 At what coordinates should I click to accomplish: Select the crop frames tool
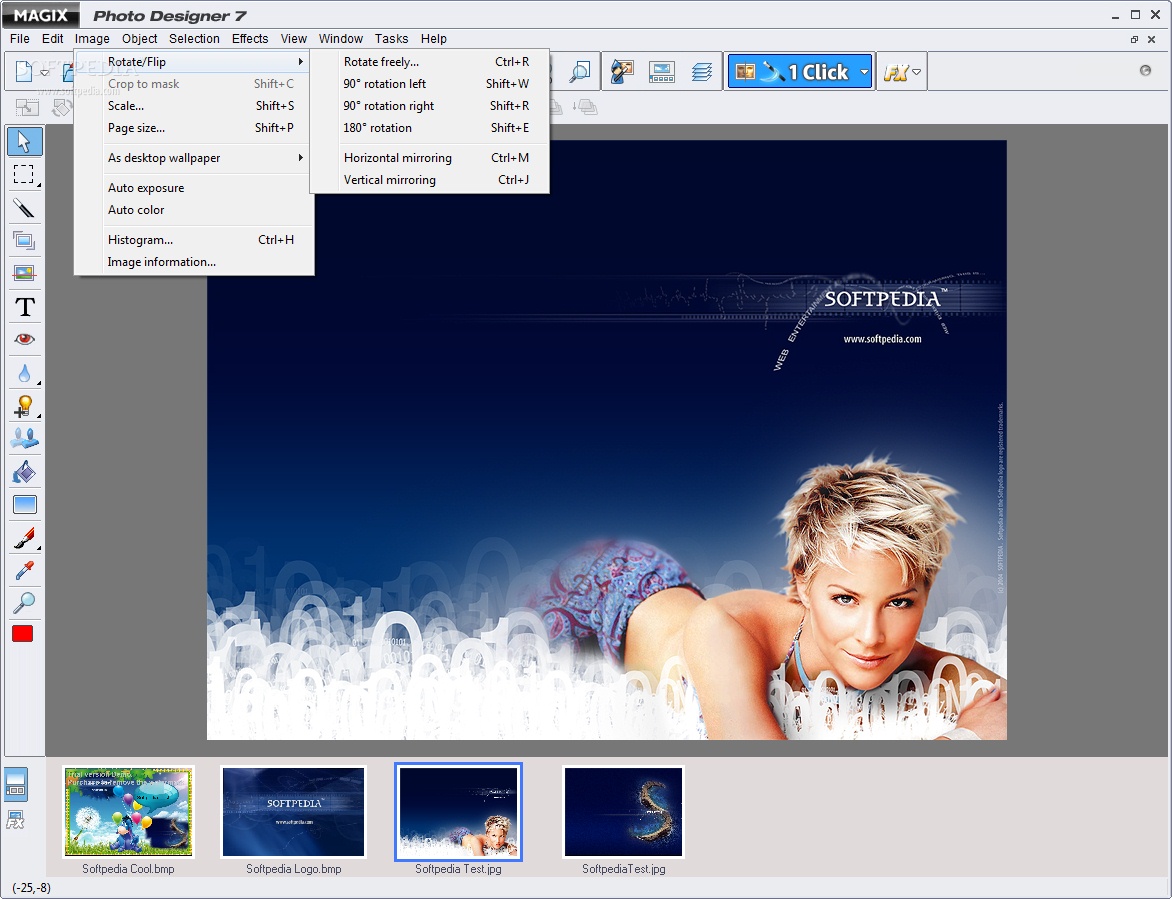(24, 241)
